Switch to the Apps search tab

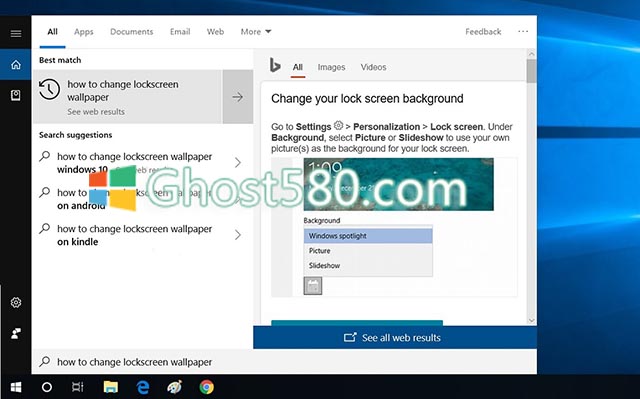coord(84,32)
